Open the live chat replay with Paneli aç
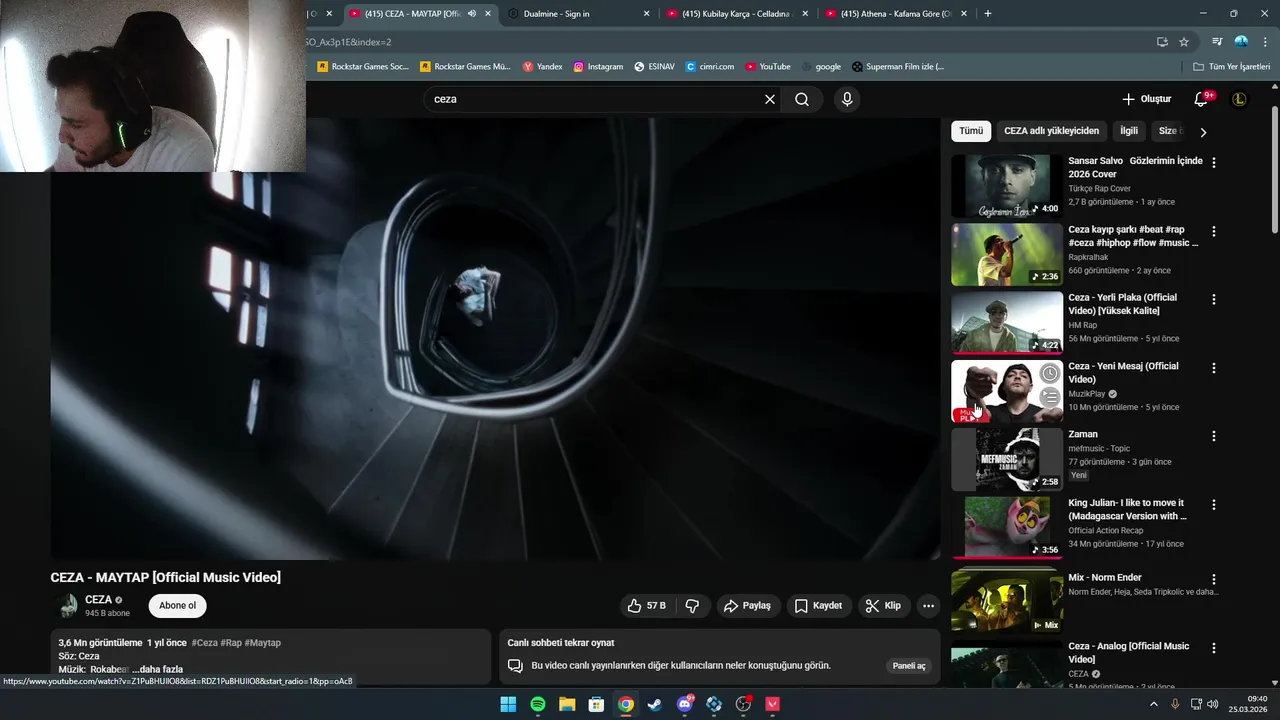Screen dimensions: 1280x720 (909, 666)
